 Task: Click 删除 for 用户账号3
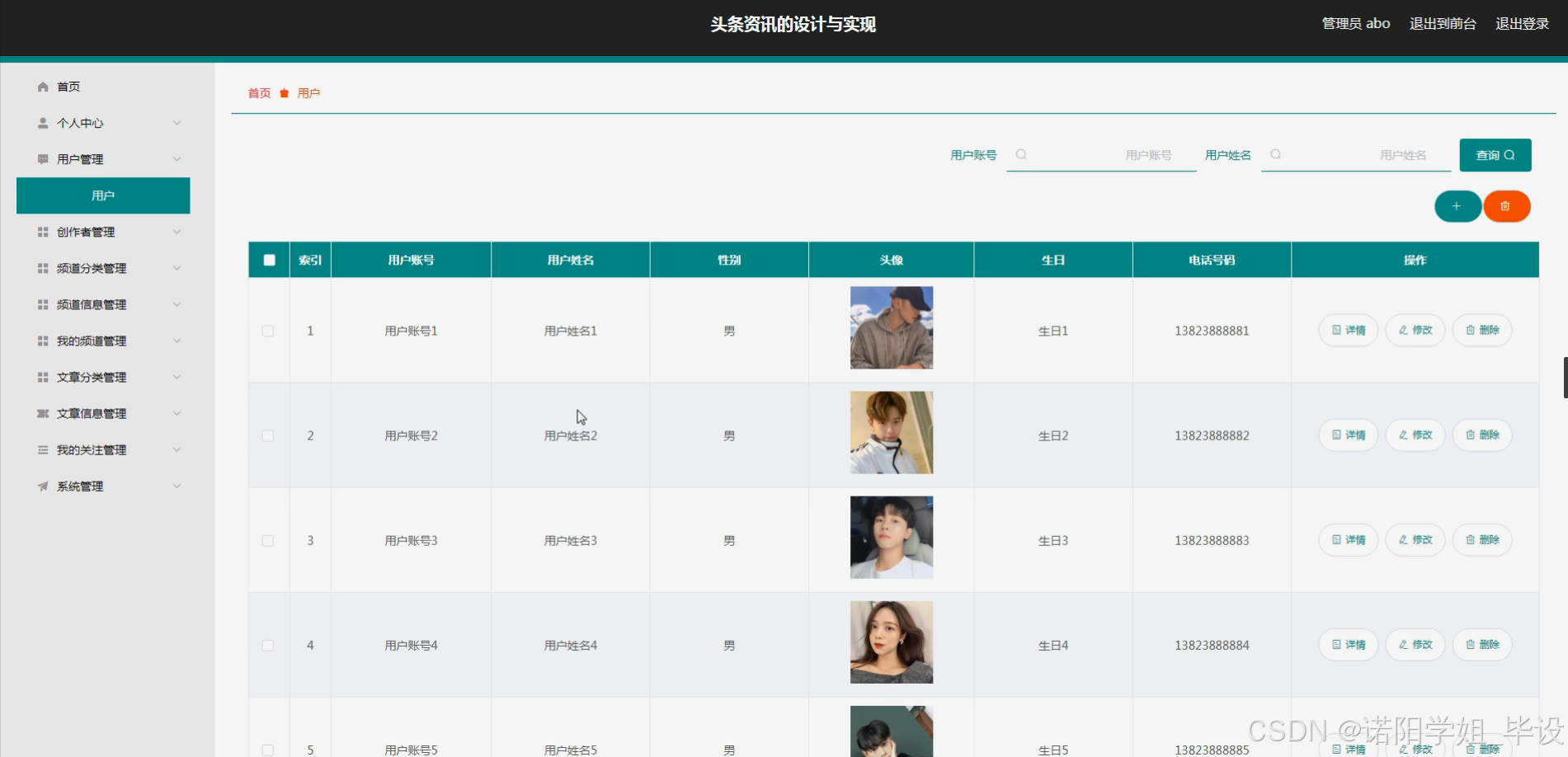coord(1482,539)
